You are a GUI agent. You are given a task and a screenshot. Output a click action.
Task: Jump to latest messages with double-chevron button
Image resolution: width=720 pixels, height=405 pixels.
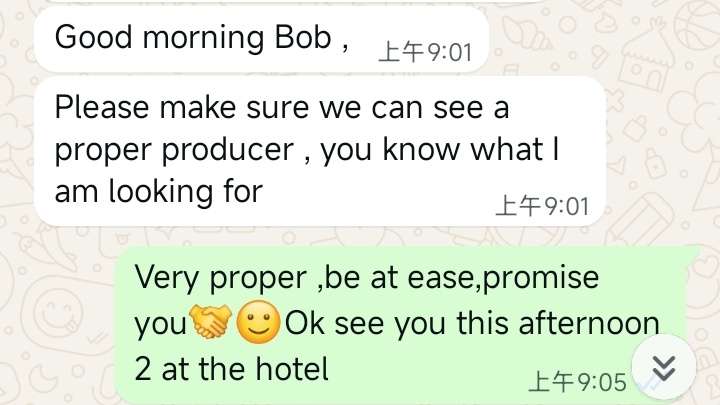(x=664, y=367)
